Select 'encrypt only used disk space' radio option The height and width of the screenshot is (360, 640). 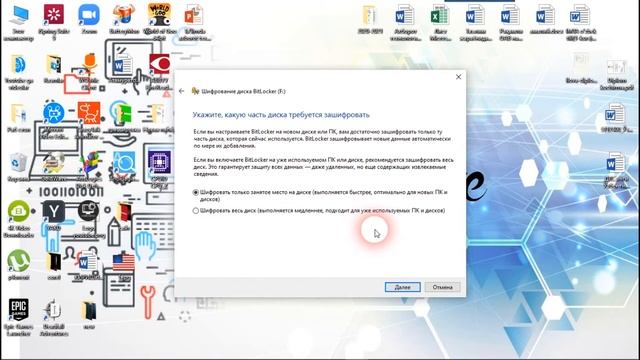(x=196, y=192)
